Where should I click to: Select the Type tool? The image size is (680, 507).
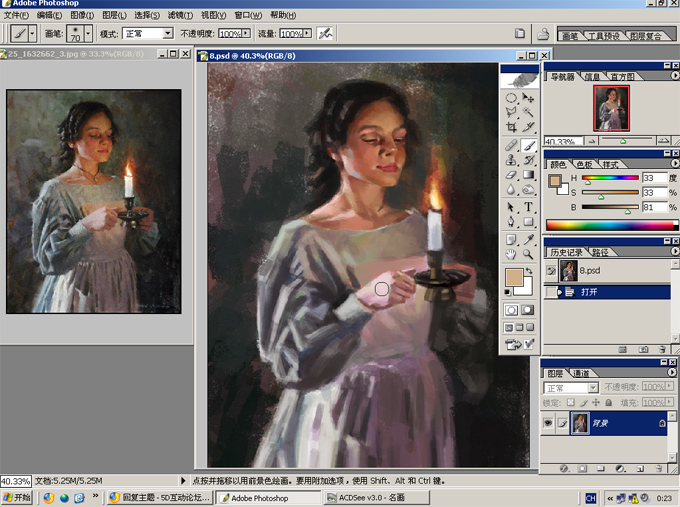coord(528,207)
